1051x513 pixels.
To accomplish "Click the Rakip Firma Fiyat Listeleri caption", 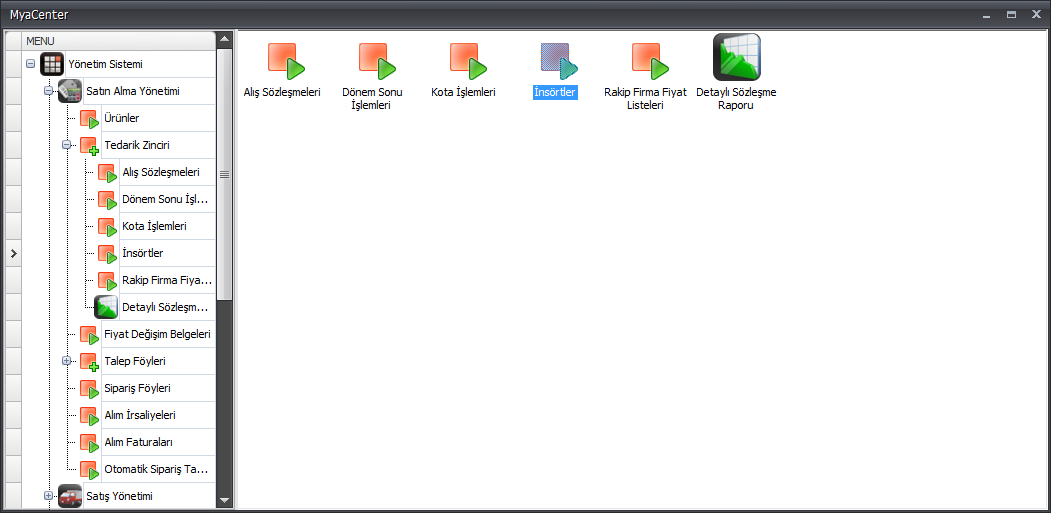I will tap(645, 99).
